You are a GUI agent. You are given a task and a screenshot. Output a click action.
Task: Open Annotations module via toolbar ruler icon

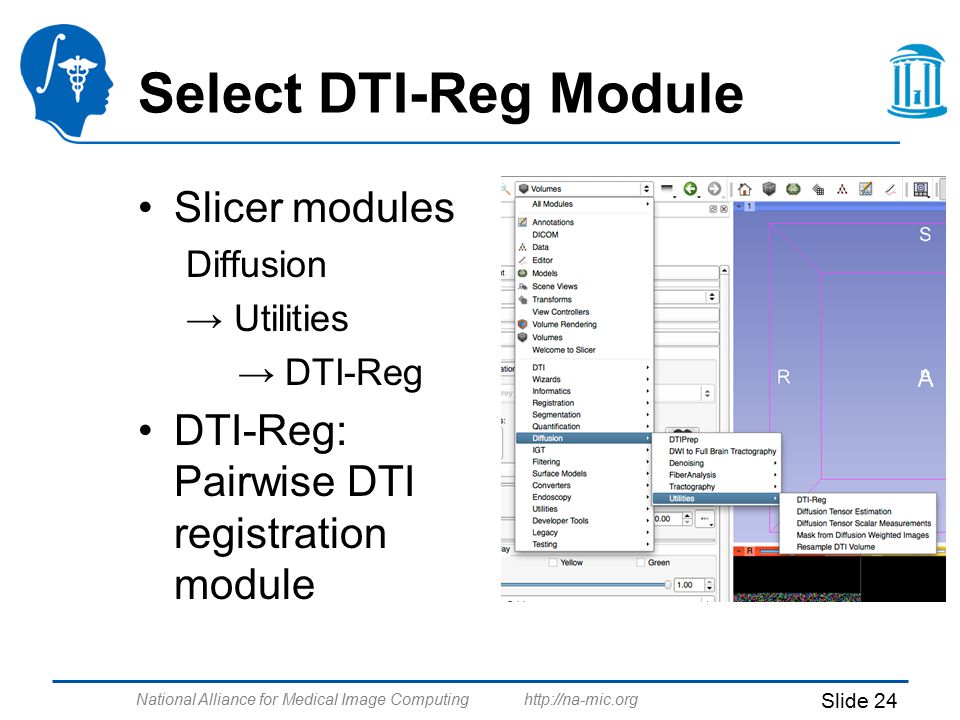[866, 189]
